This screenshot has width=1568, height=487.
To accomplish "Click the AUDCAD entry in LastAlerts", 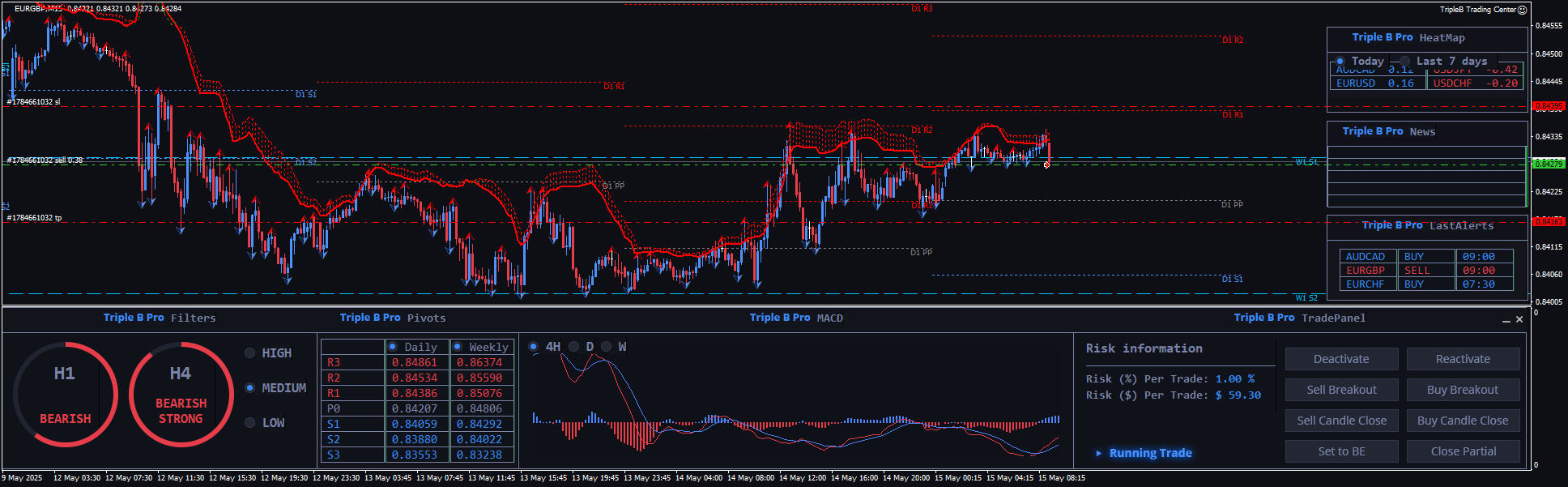I will point(1366,257).
